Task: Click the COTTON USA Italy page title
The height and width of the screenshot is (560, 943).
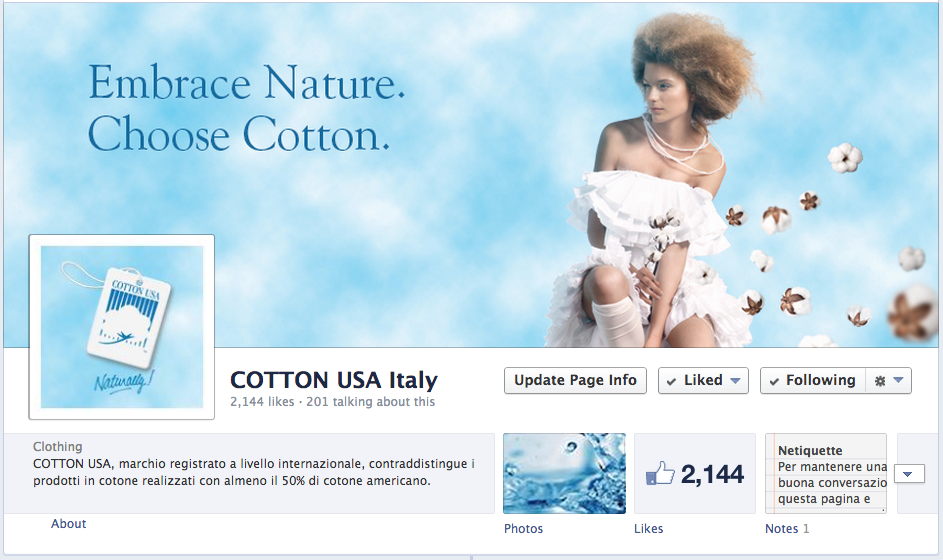Action: pyautogui.click(x=334, y=380)
